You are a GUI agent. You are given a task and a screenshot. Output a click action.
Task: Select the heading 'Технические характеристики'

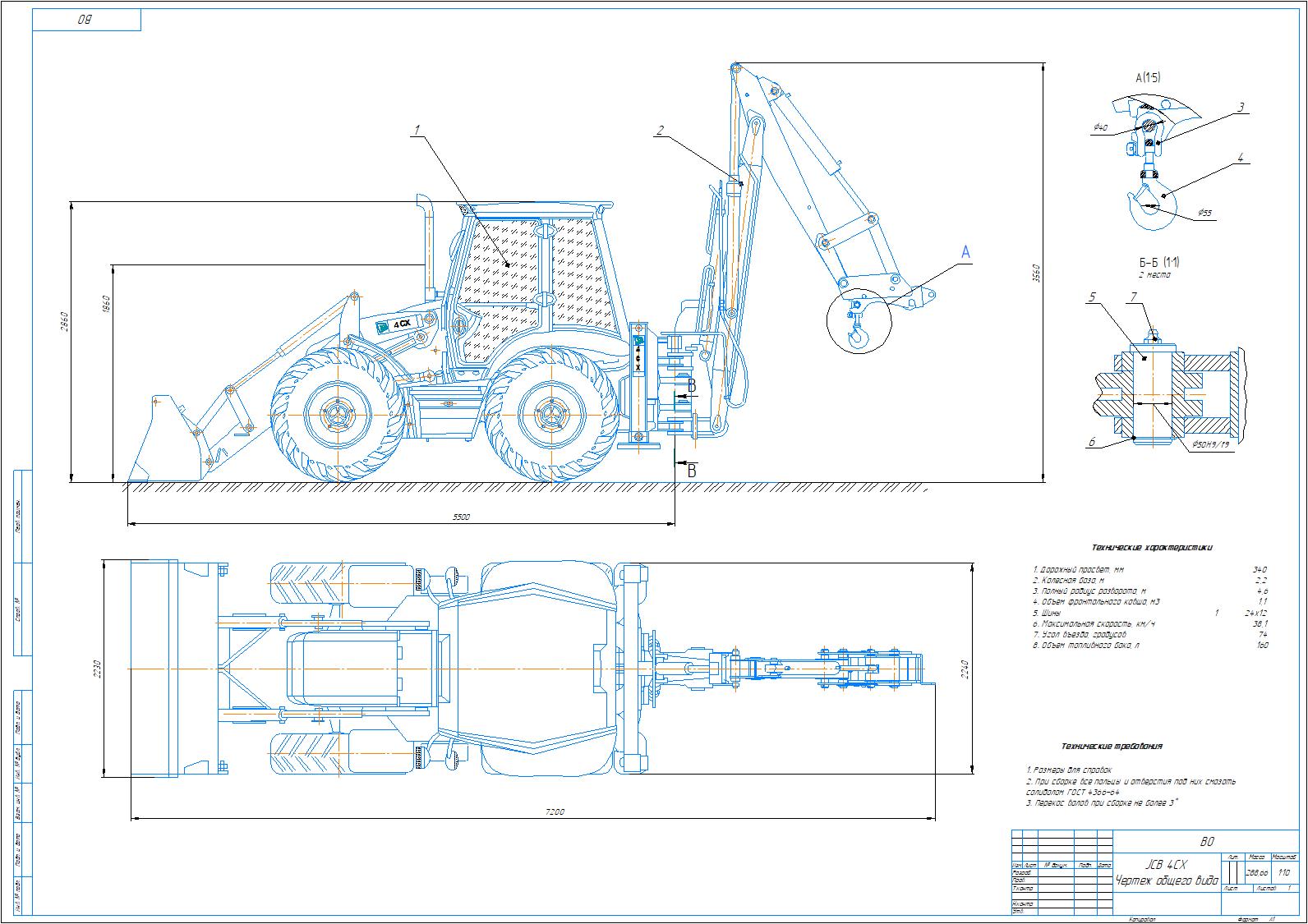1152,547
